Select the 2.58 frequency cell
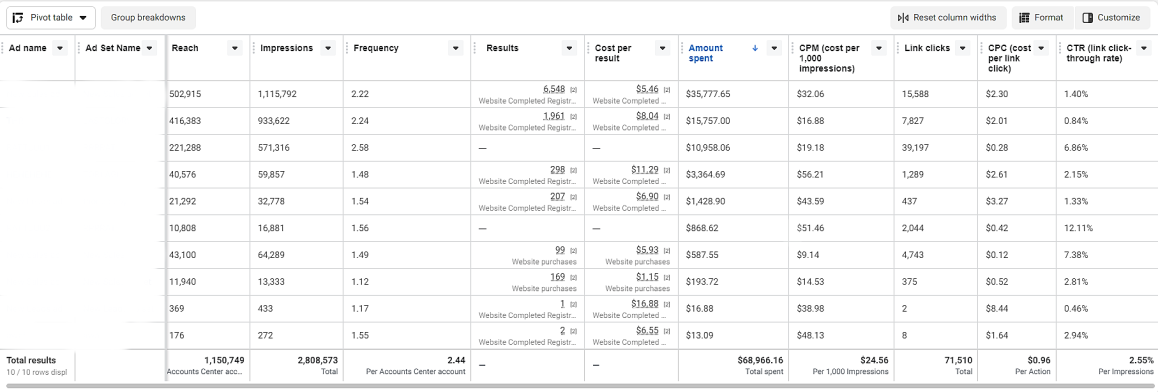The height and width of the screenshot is (392, 1158). (x=407, y=148)
